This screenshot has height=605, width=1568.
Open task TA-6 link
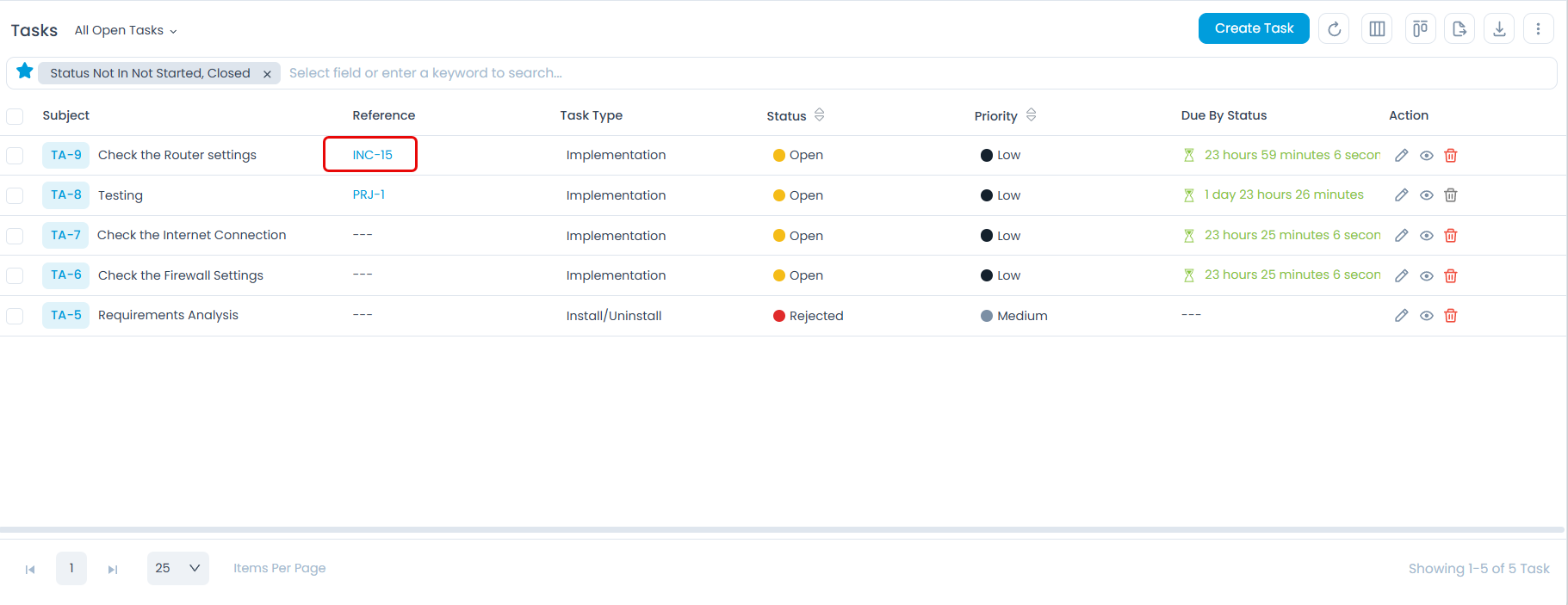[66, 275]
